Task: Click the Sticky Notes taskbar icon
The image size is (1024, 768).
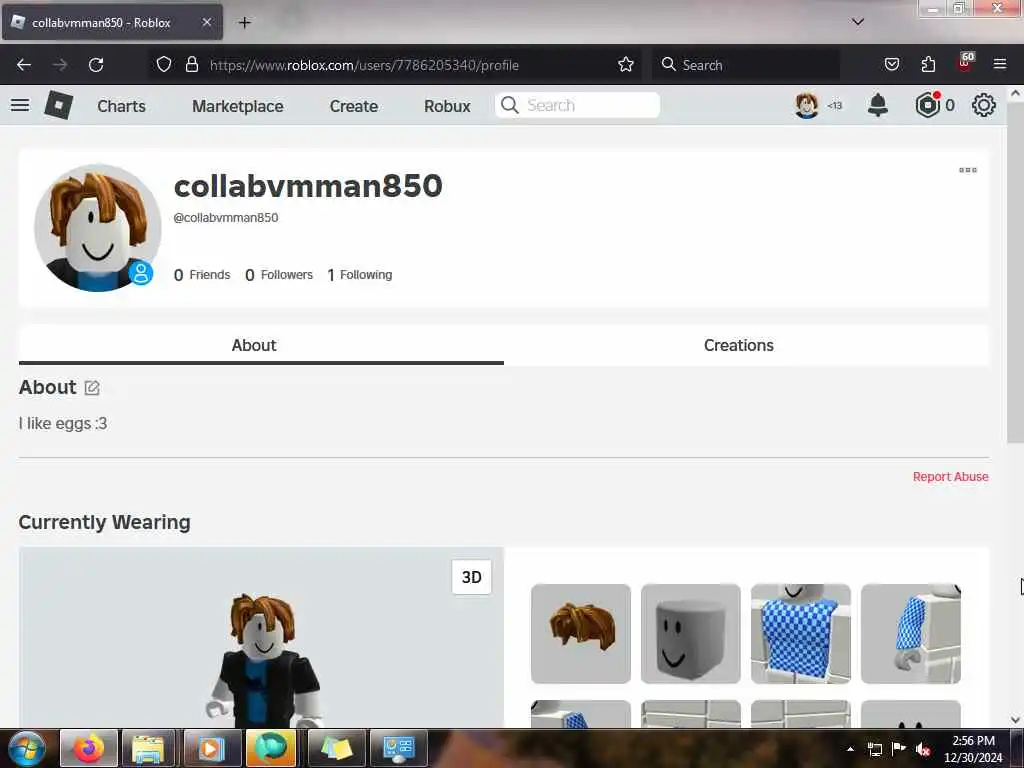Action: [336, 748]
